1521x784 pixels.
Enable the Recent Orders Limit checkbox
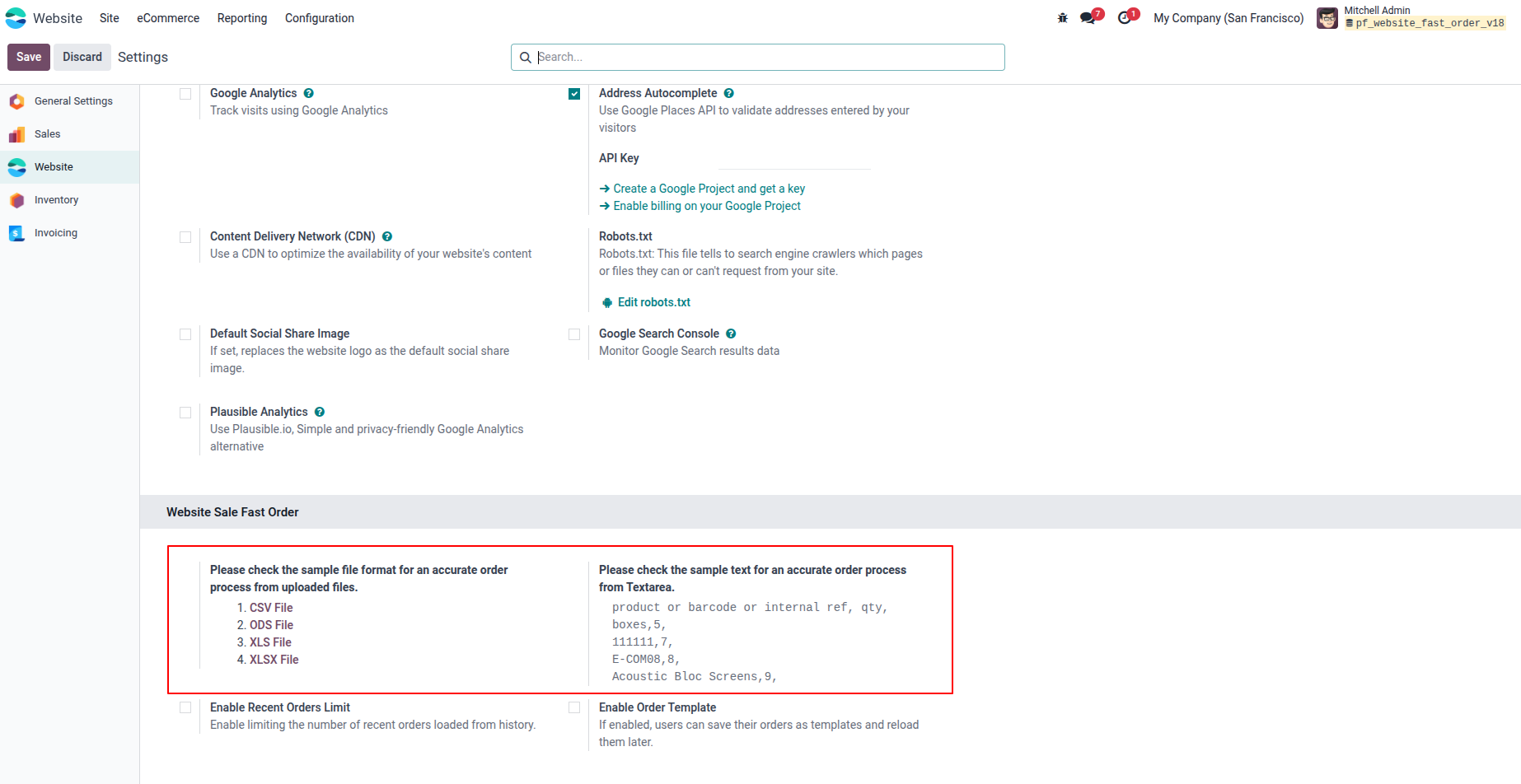pos(185,707)
